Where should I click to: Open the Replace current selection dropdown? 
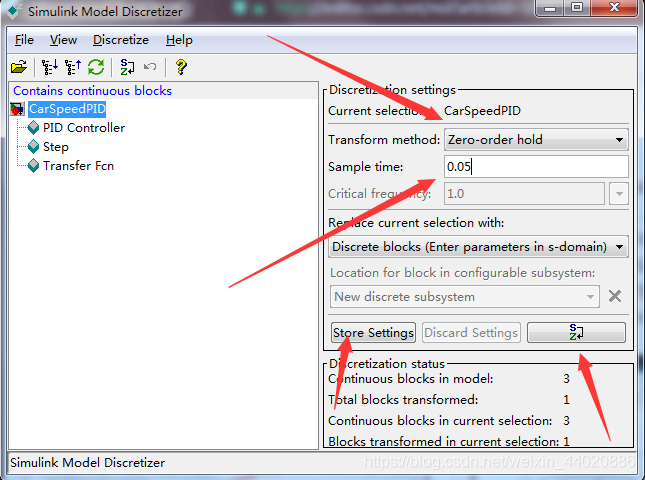(478, 247)
